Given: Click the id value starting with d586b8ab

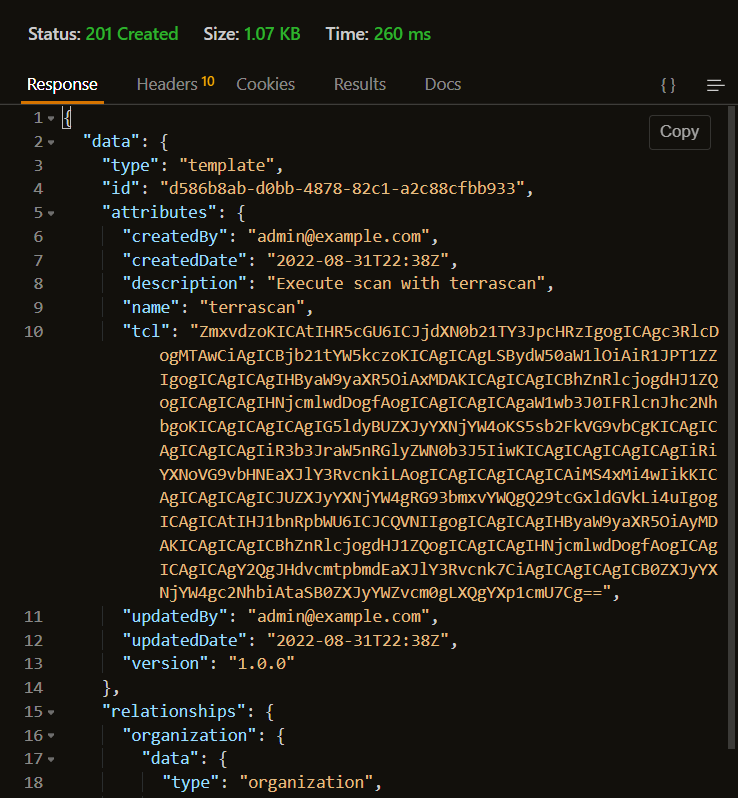Looking at the screenshot, I should 348,189.
